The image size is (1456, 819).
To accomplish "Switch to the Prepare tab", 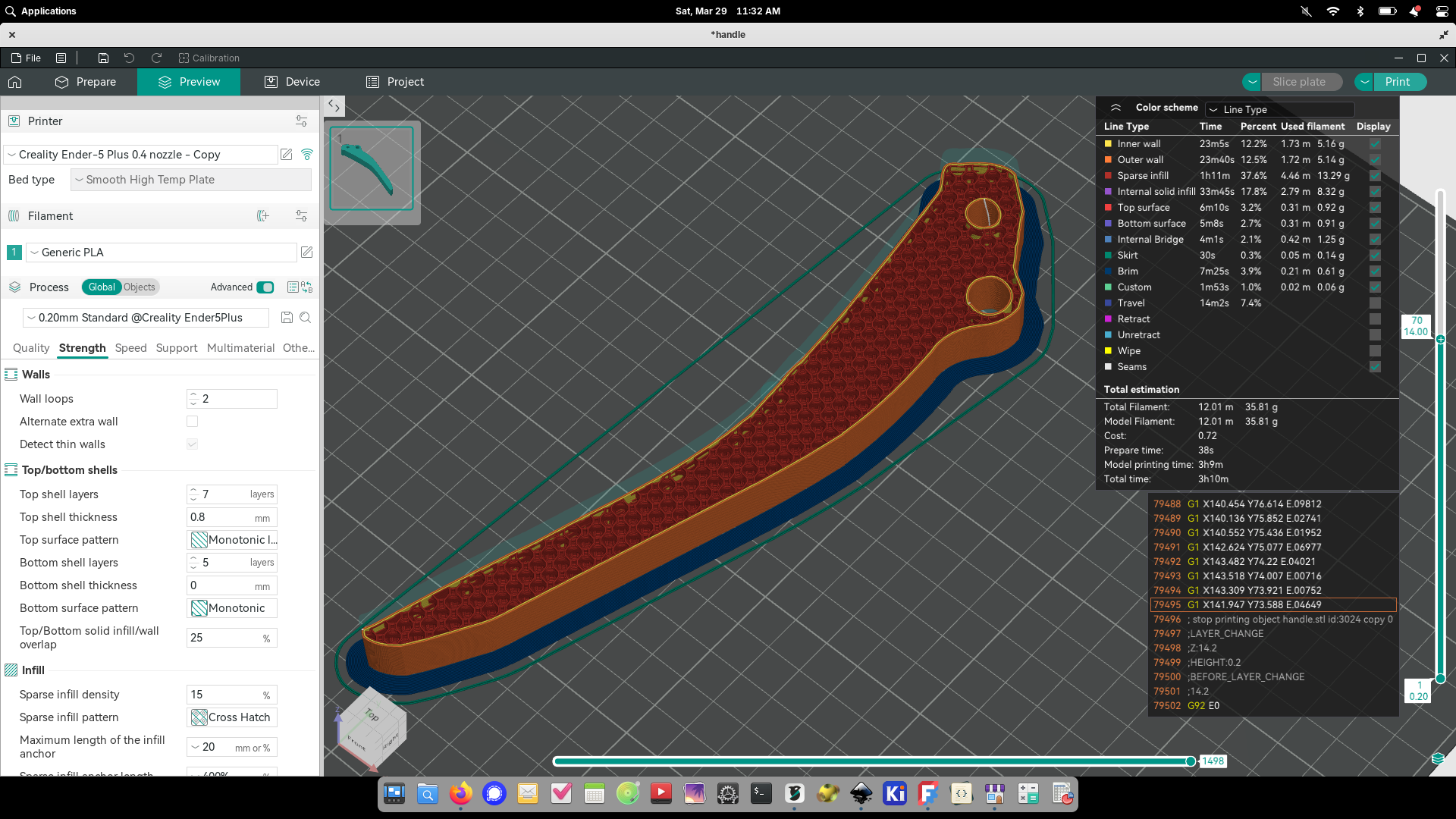I will click(86, 82).
